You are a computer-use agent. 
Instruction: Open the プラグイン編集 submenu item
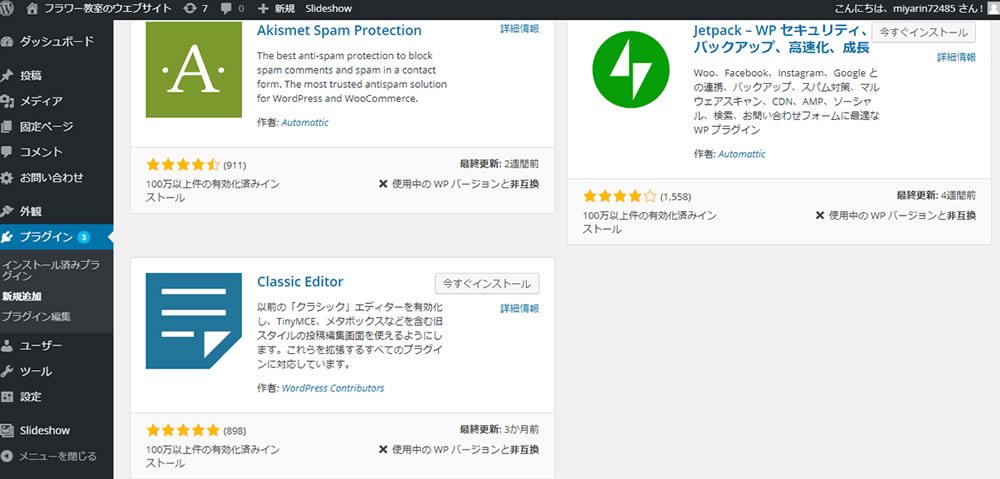[36, 316]
